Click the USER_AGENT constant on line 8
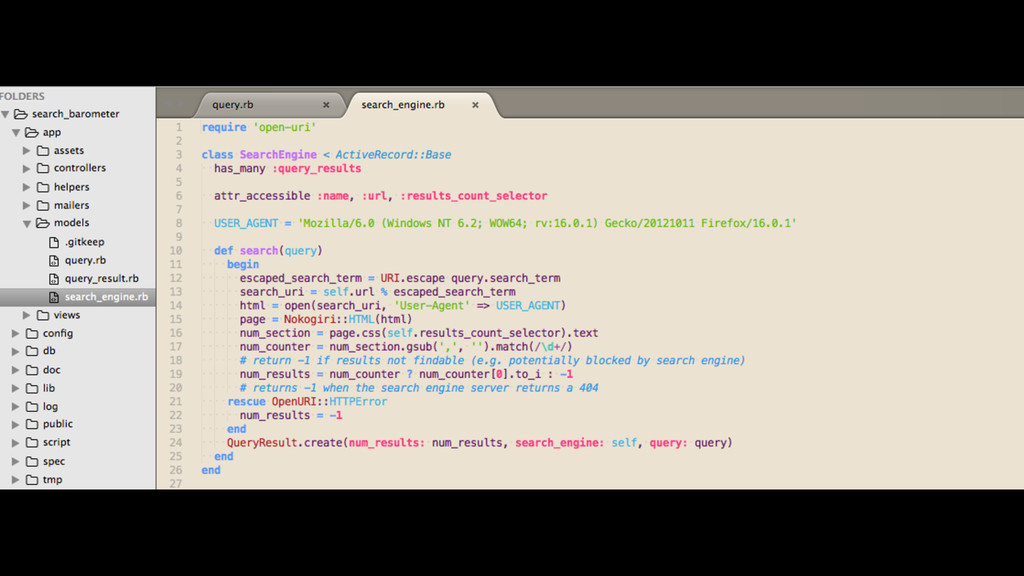 [x=246, y=223]
